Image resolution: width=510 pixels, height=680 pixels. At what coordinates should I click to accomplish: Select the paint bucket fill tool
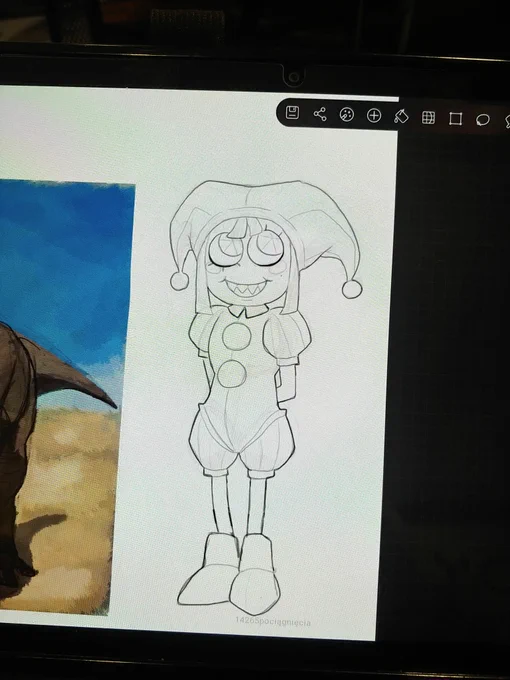[x=401, y=116]
